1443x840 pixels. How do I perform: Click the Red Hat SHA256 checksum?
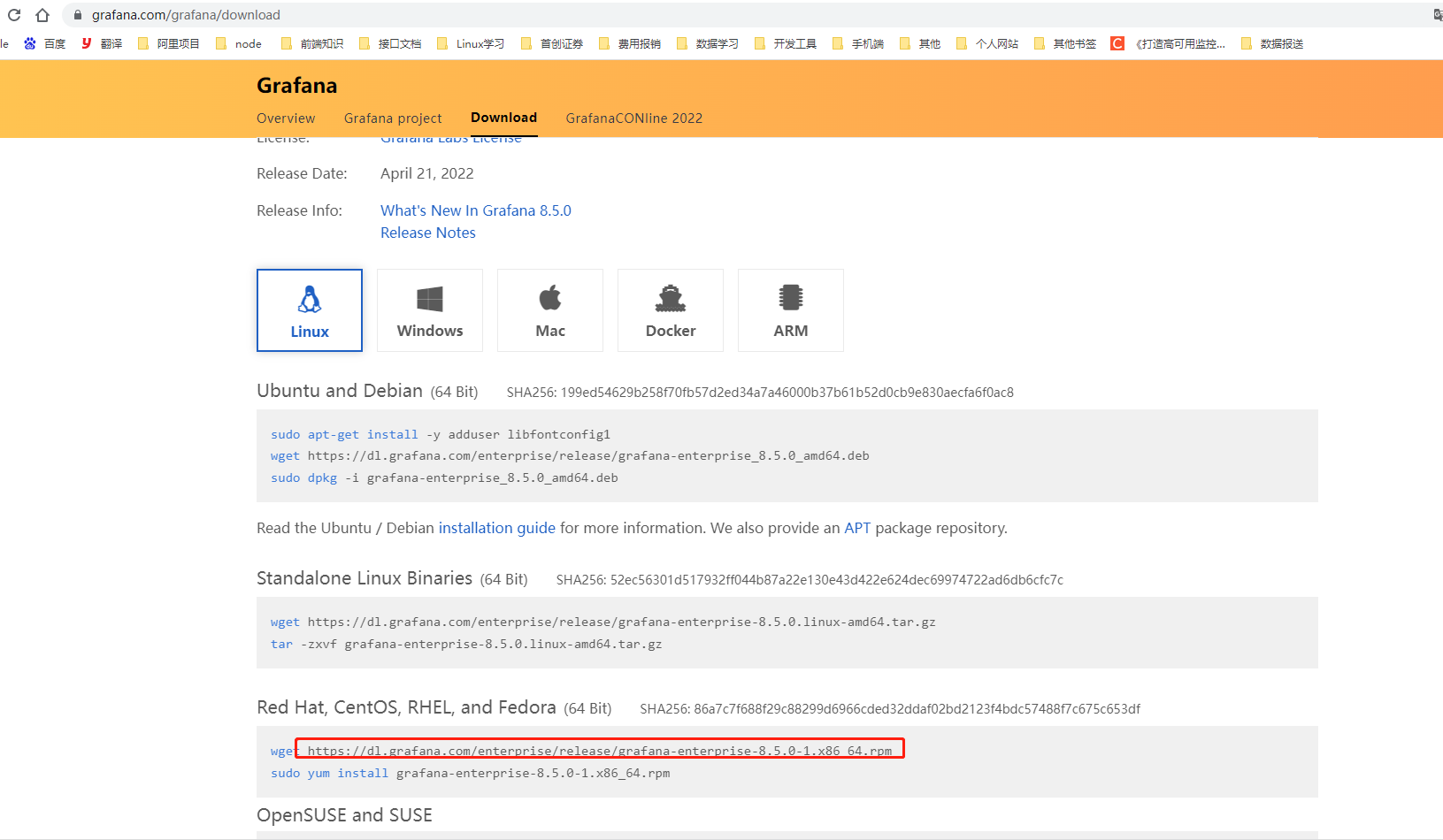tap(890, 709)
